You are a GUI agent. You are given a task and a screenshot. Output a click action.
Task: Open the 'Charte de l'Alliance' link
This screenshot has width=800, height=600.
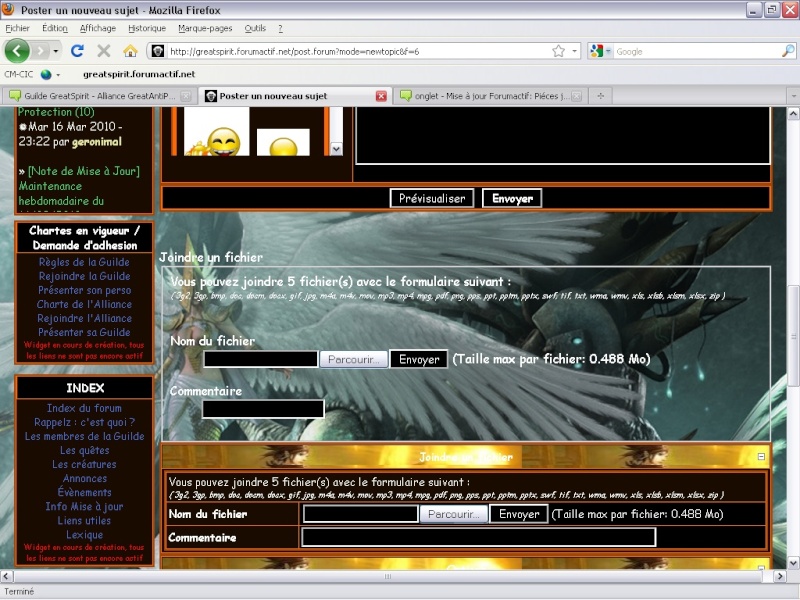[84, 304]
